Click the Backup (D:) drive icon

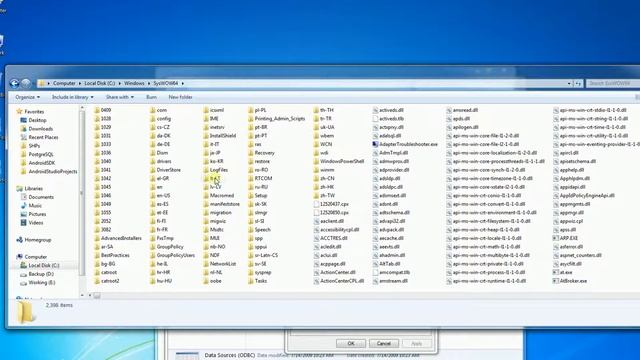23,274
